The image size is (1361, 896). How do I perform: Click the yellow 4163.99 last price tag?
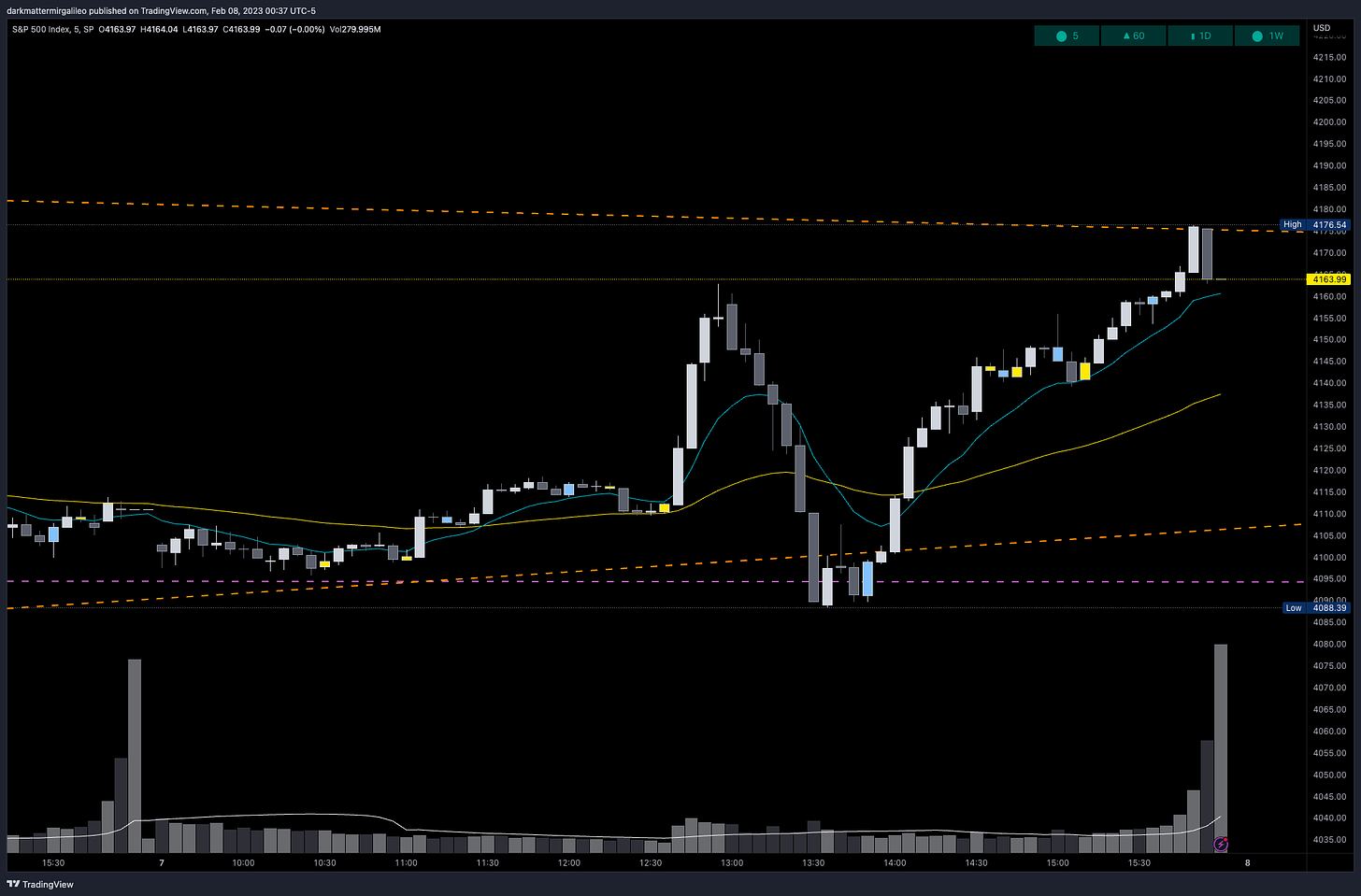pyautogui.click(x=1328, y=279)
